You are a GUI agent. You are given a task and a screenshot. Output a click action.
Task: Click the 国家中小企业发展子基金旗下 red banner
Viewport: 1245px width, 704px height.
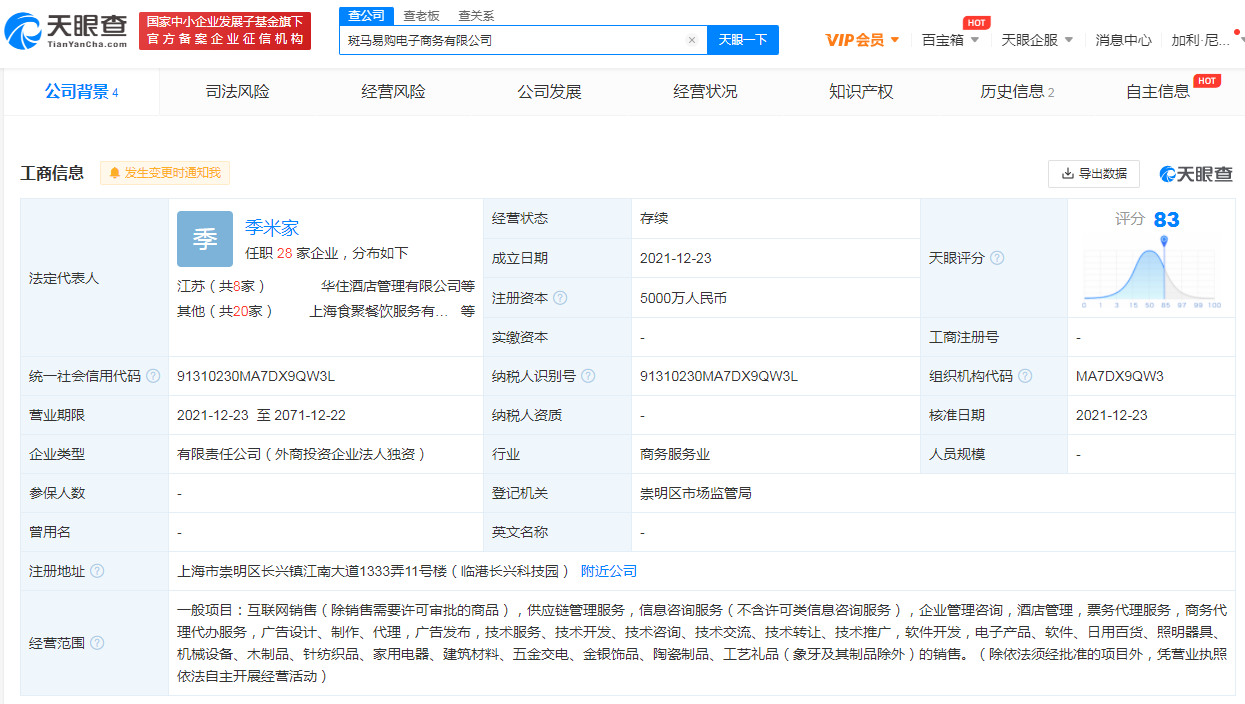click(225, 31)
